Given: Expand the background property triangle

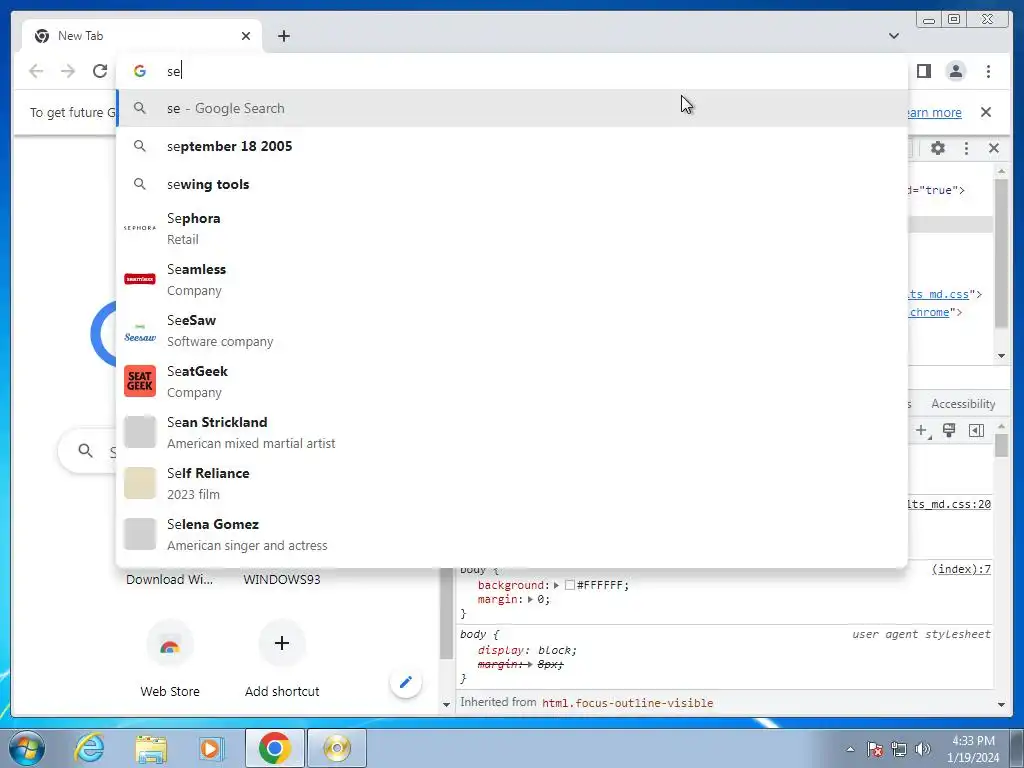Looking at the screenshot, I should pyautogui.click(x=556, y=585).
